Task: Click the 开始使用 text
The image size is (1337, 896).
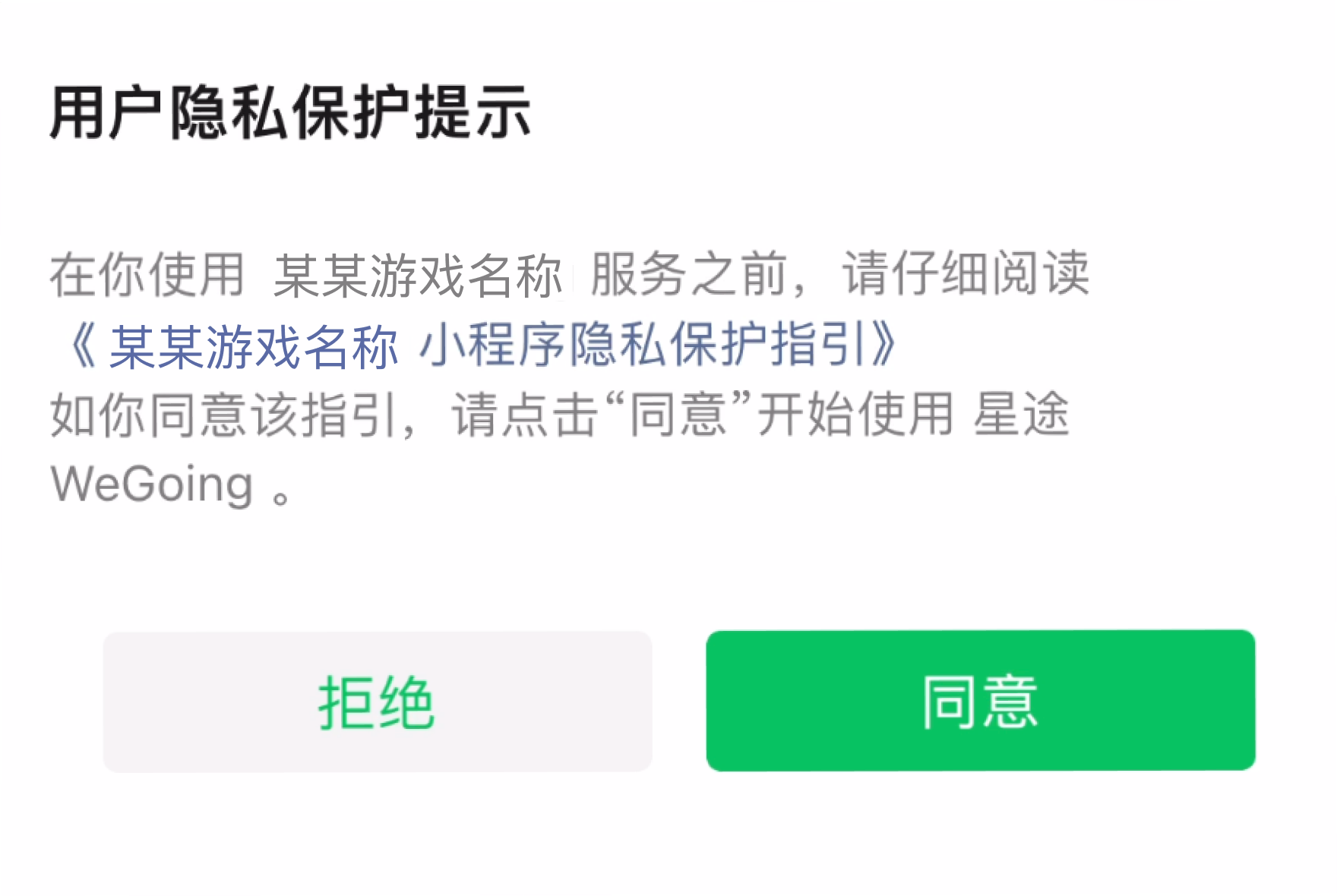Action: click(855, 415)
